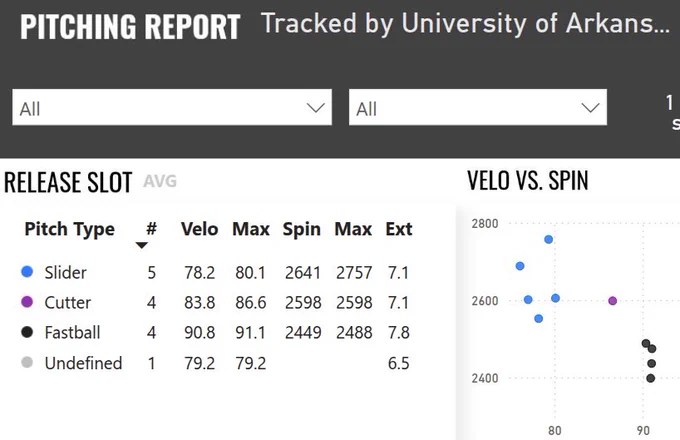This screenshot has width=680, height=440.
Task: Select the Slider row label
Action: (65, 273)
